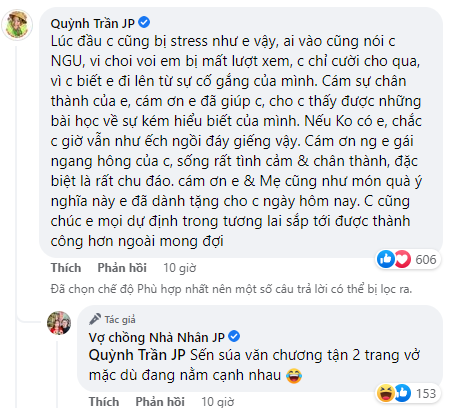
Task: Click the 10 giờ timestamp on first comment
Action: (x=179, y=268)
